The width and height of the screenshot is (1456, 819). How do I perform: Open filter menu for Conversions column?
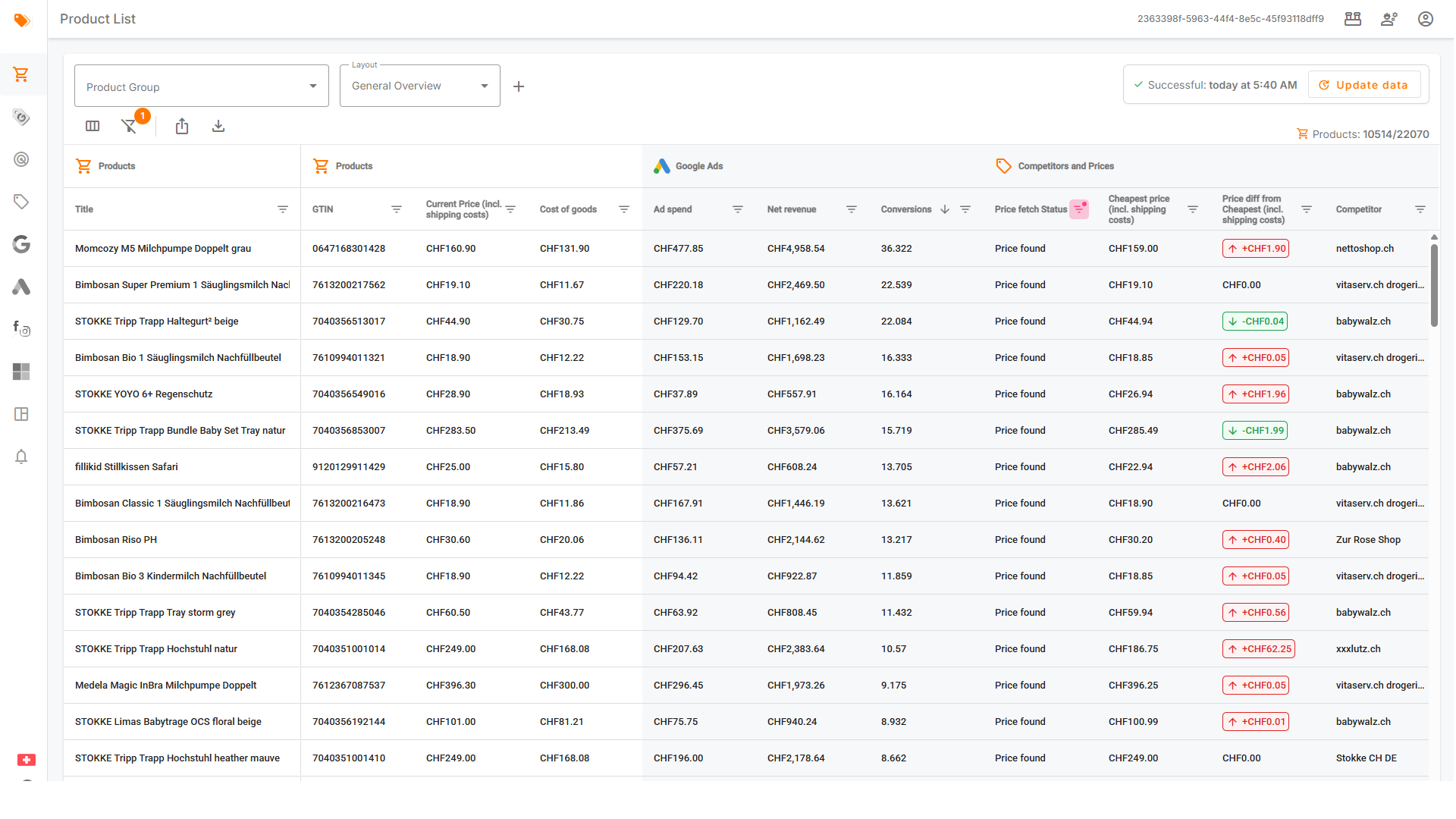click(x=965, y=209)
